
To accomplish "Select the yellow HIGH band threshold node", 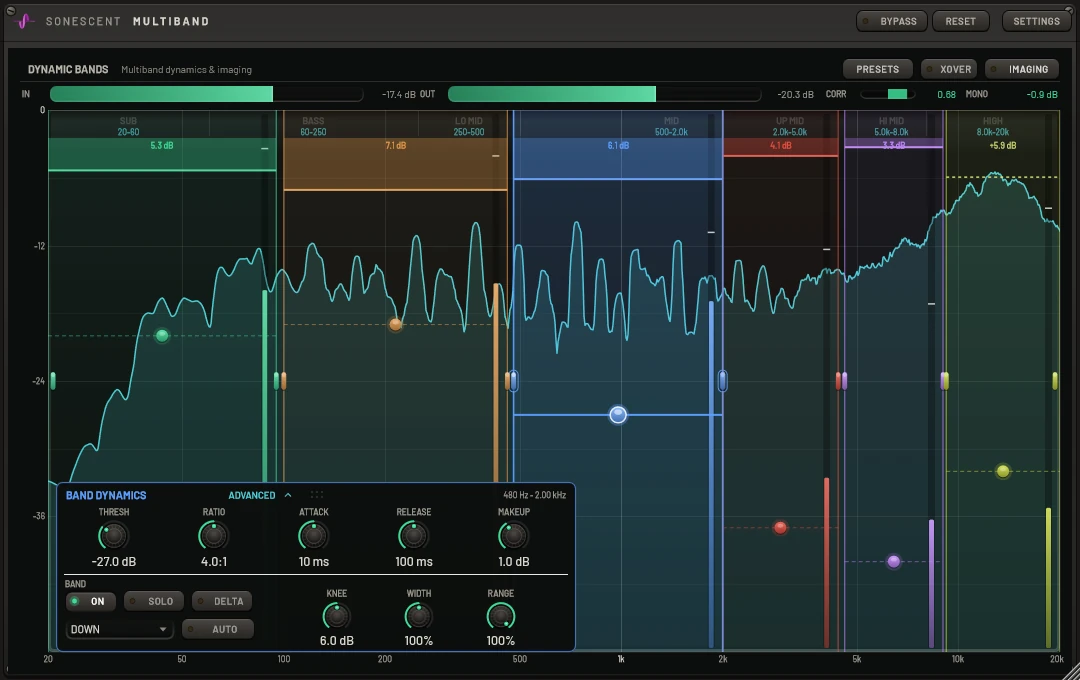I will pyautogui.click(x=1003, y=471).
